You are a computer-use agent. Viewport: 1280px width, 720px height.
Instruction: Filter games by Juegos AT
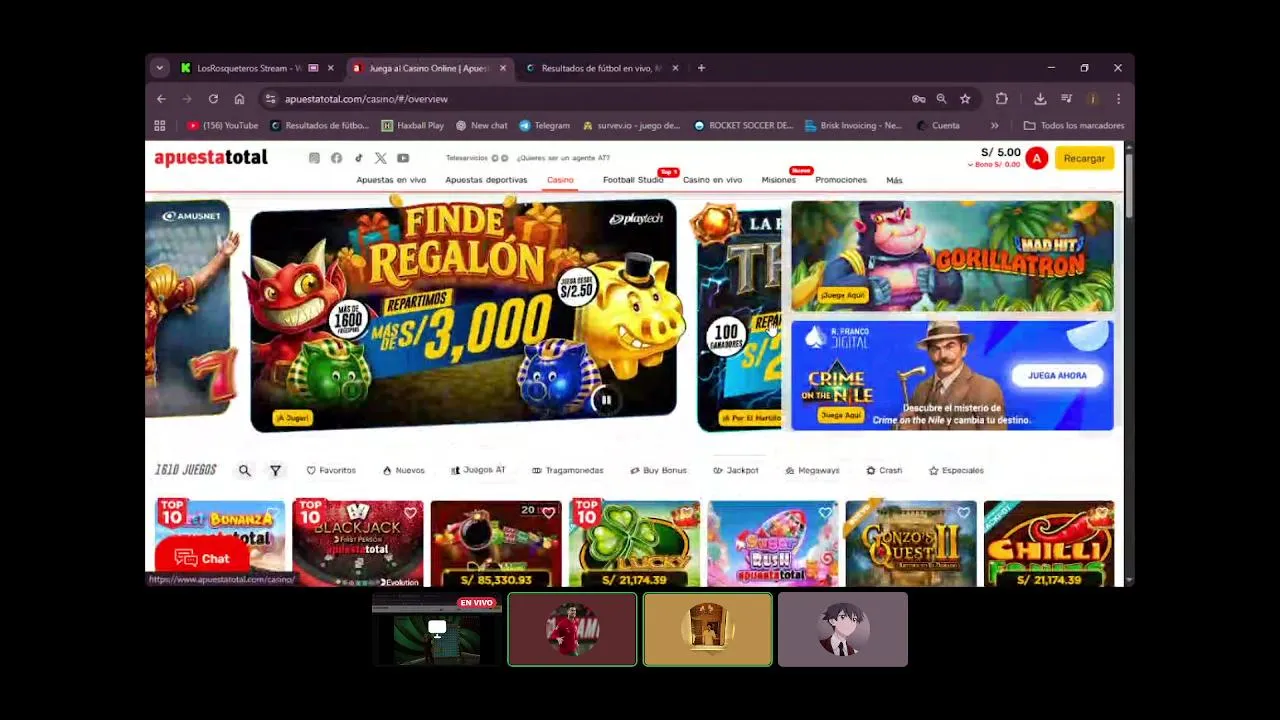[478, 470]
